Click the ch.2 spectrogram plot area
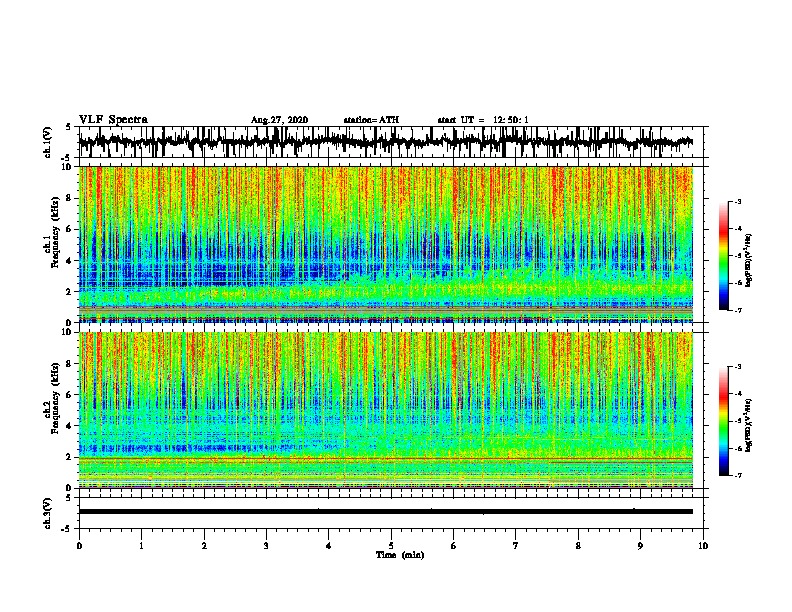 (385, 410)
